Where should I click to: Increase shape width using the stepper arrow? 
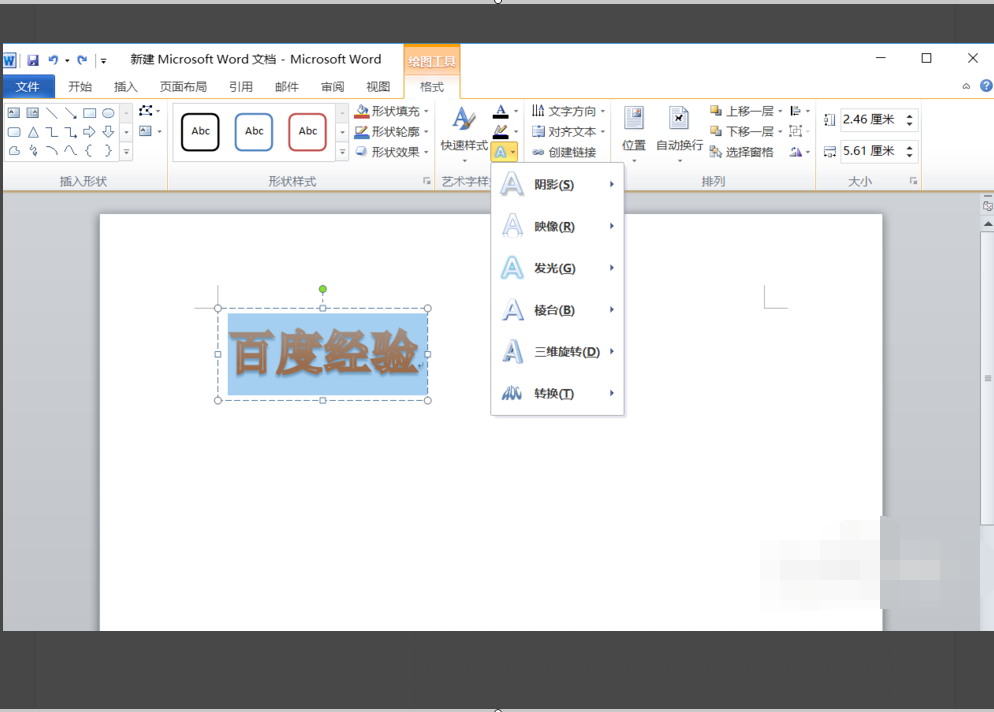click(910, 147)
